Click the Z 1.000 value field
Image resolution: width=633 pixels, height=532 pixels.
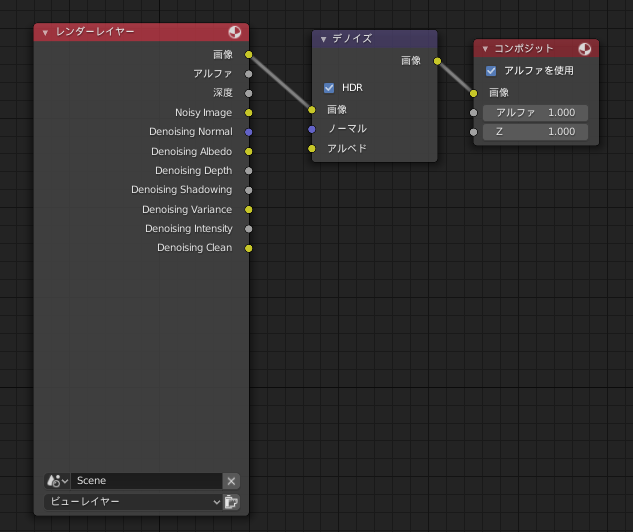(535, 132)
